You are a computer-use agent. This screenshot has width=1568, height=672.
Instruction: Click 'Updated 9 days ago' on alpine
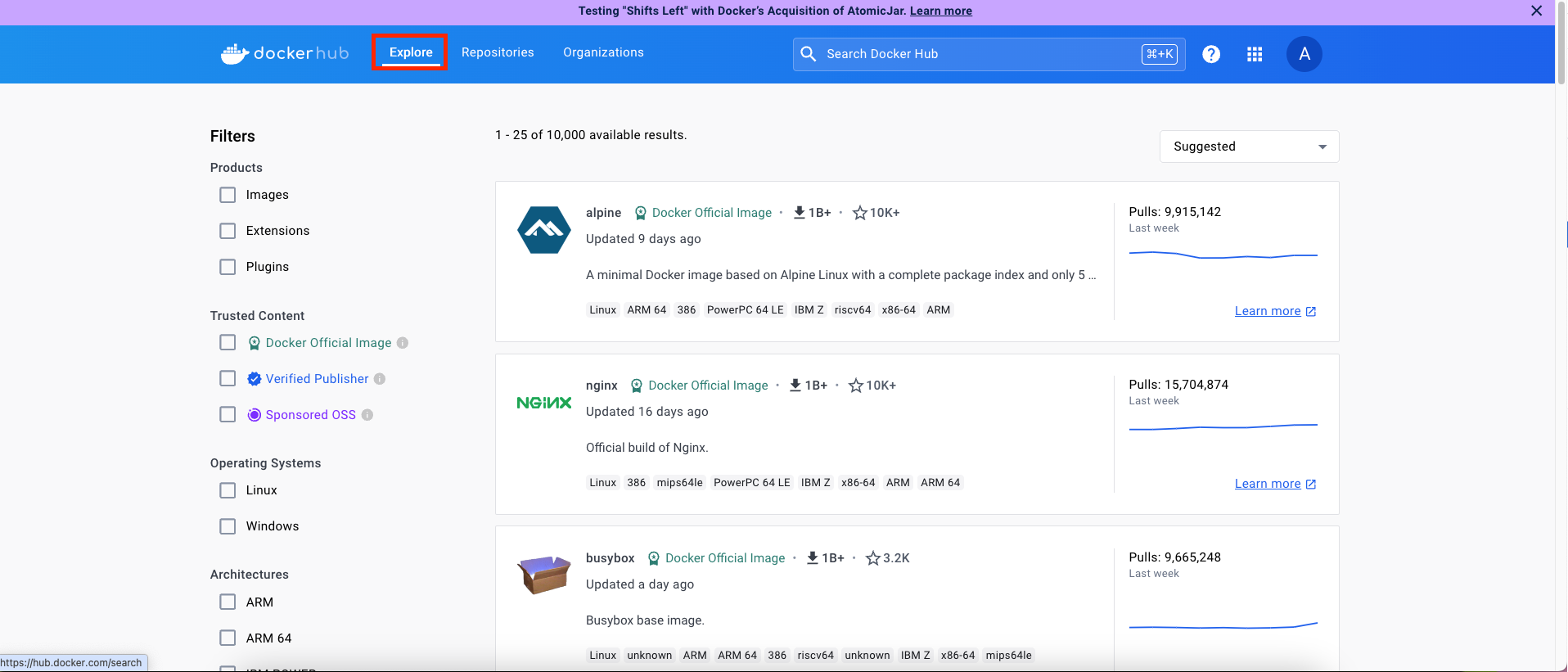pos(643,239)
